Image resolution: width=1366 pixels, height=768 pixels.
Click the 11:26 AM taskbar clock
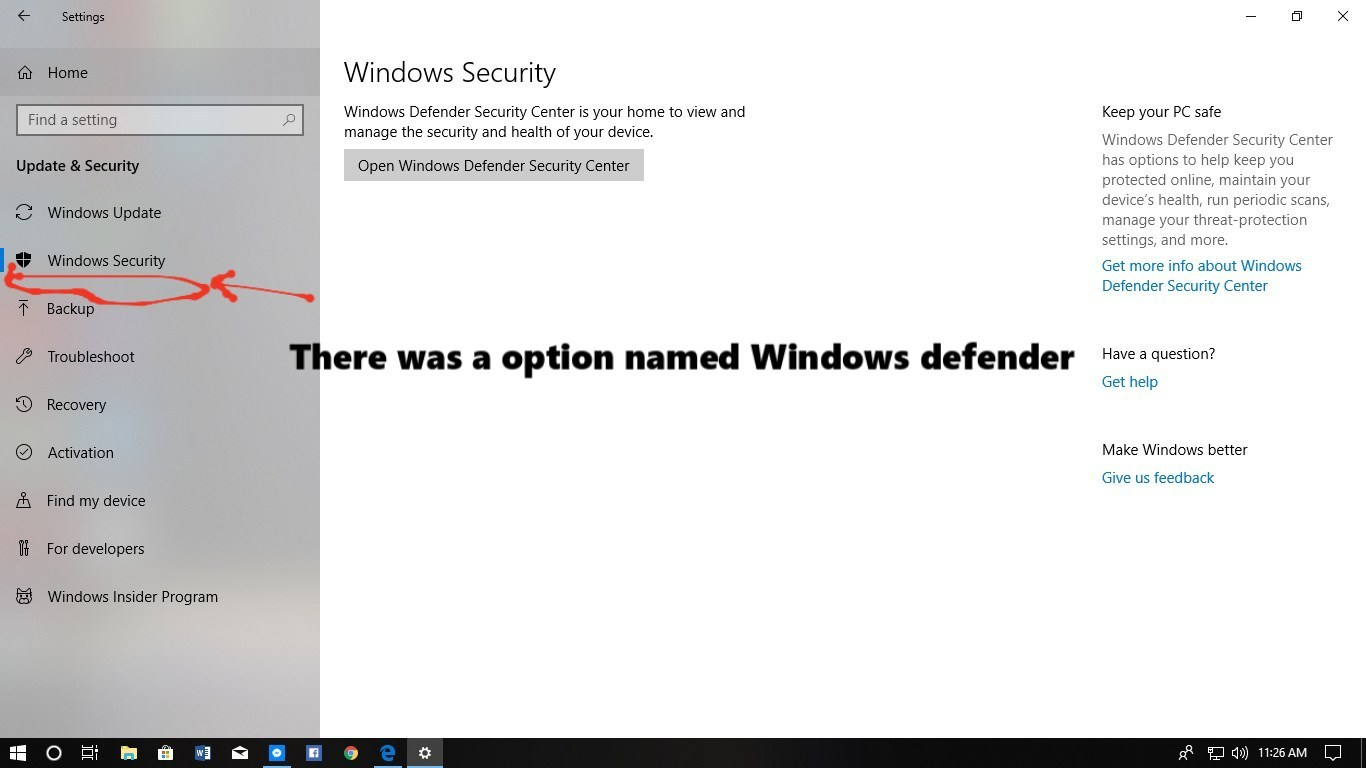(1283, 753)
